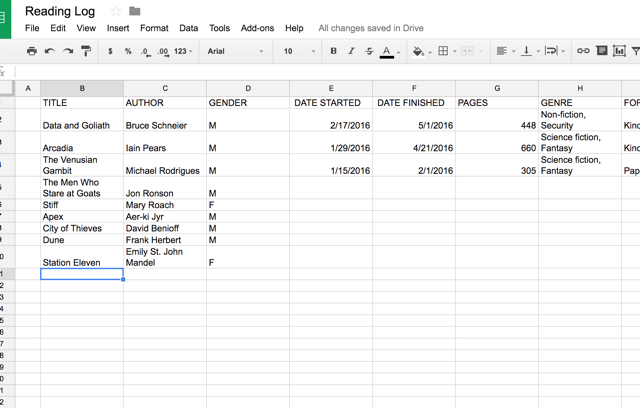Select column A header

pos(28,89)
